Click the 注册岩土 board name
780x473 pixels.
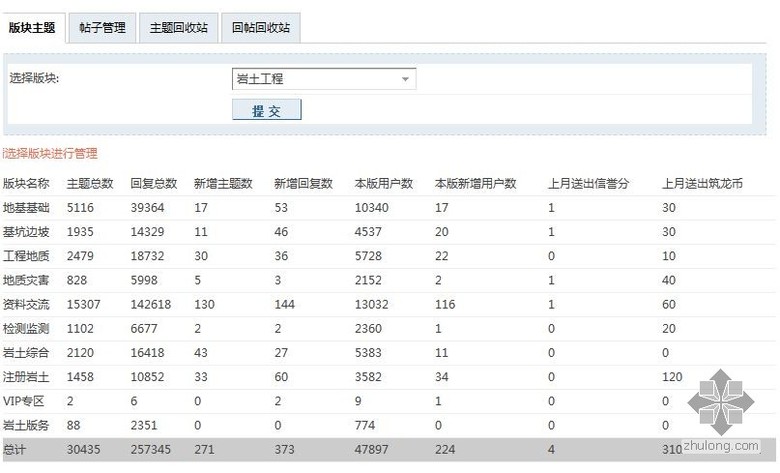point(26,377)
